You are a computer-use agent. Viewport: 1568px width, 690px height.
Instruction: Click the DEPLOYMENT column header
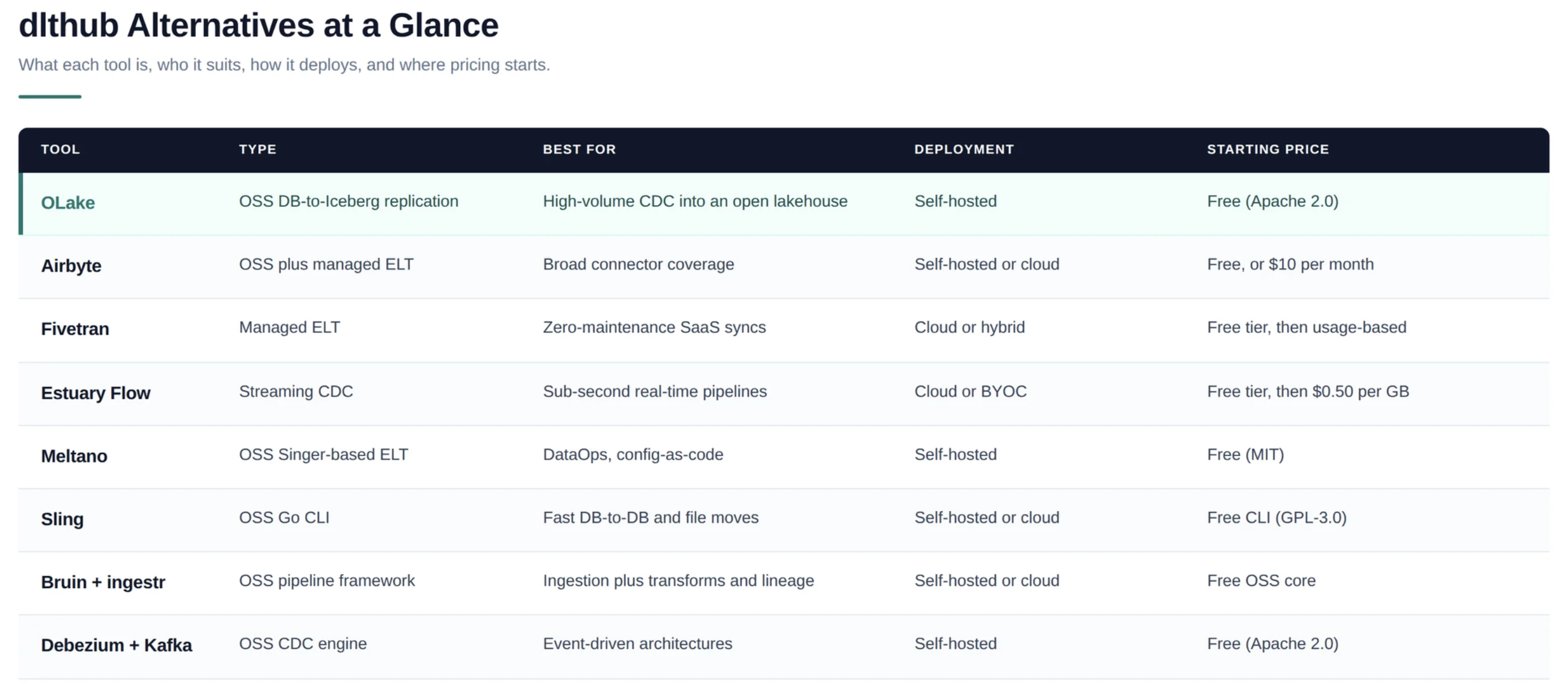(964, 149)
